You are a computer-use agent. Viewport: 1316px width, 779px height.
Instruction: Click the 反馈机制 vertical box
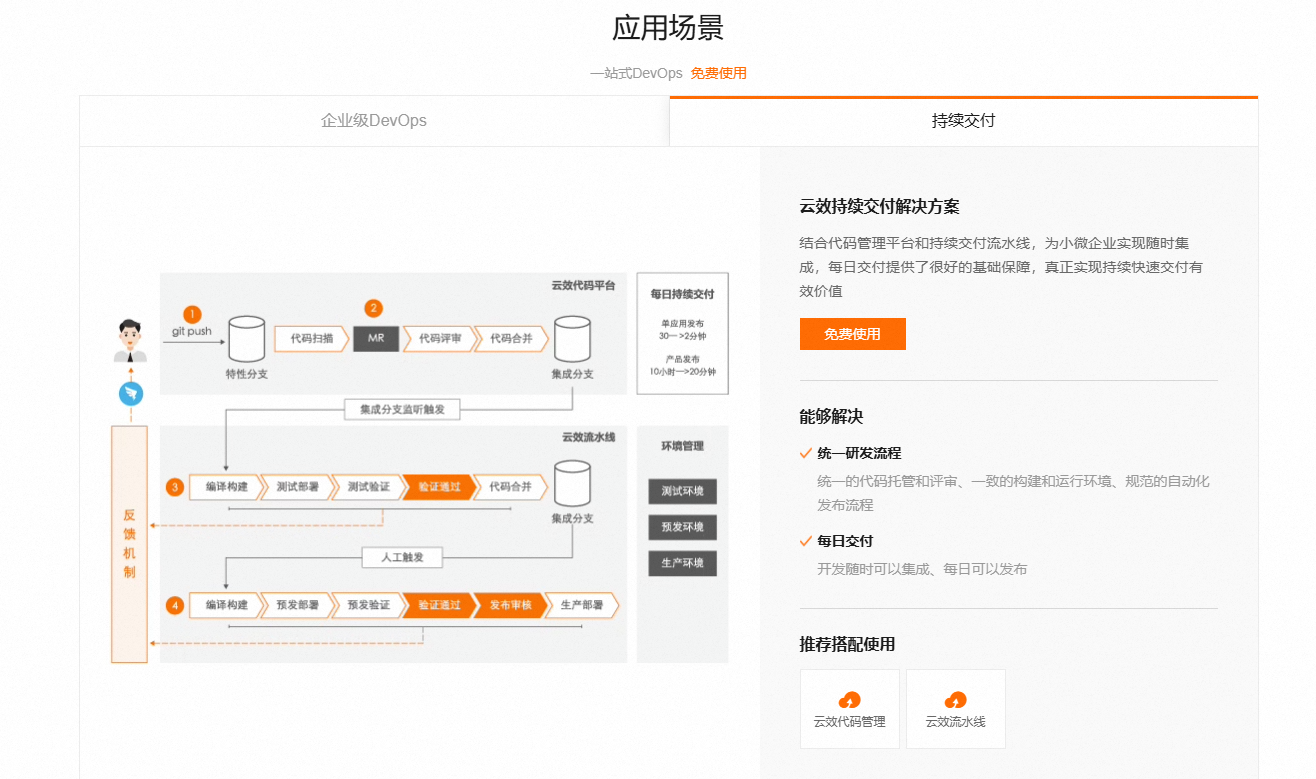coord(129,544)
